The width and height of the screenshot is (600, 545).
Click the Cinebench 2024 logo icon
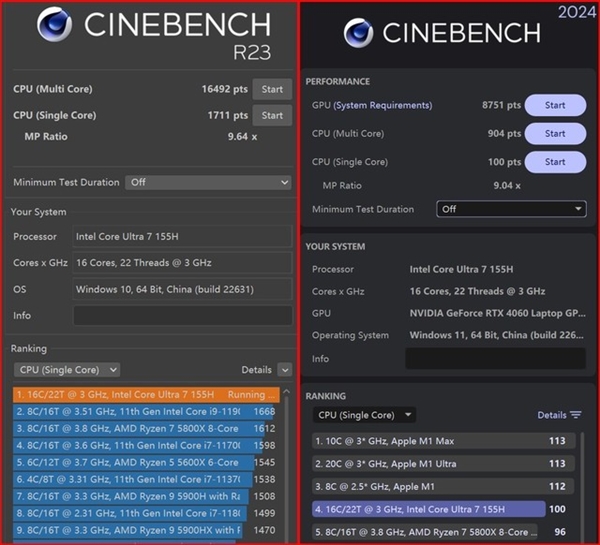(x=358, y=35)
